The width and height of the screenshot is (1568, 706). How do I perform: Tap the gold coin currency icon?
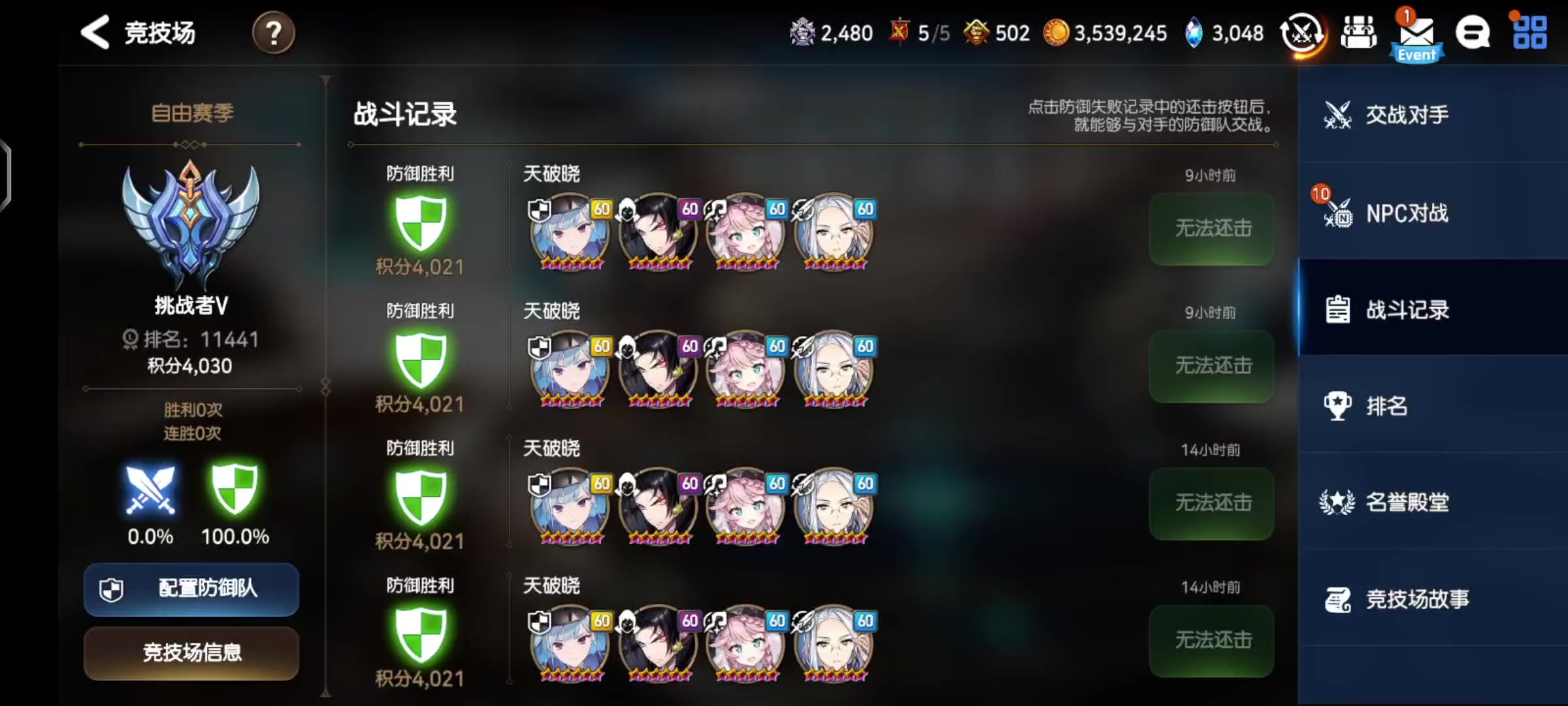click(1056, 33)
